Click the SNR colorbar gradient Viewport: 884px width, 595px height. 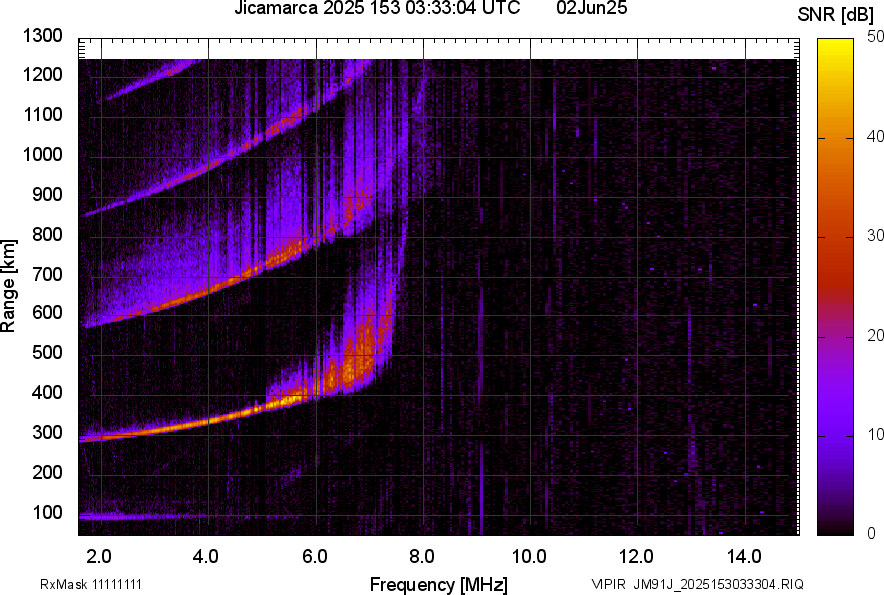[x=835, y=287]
